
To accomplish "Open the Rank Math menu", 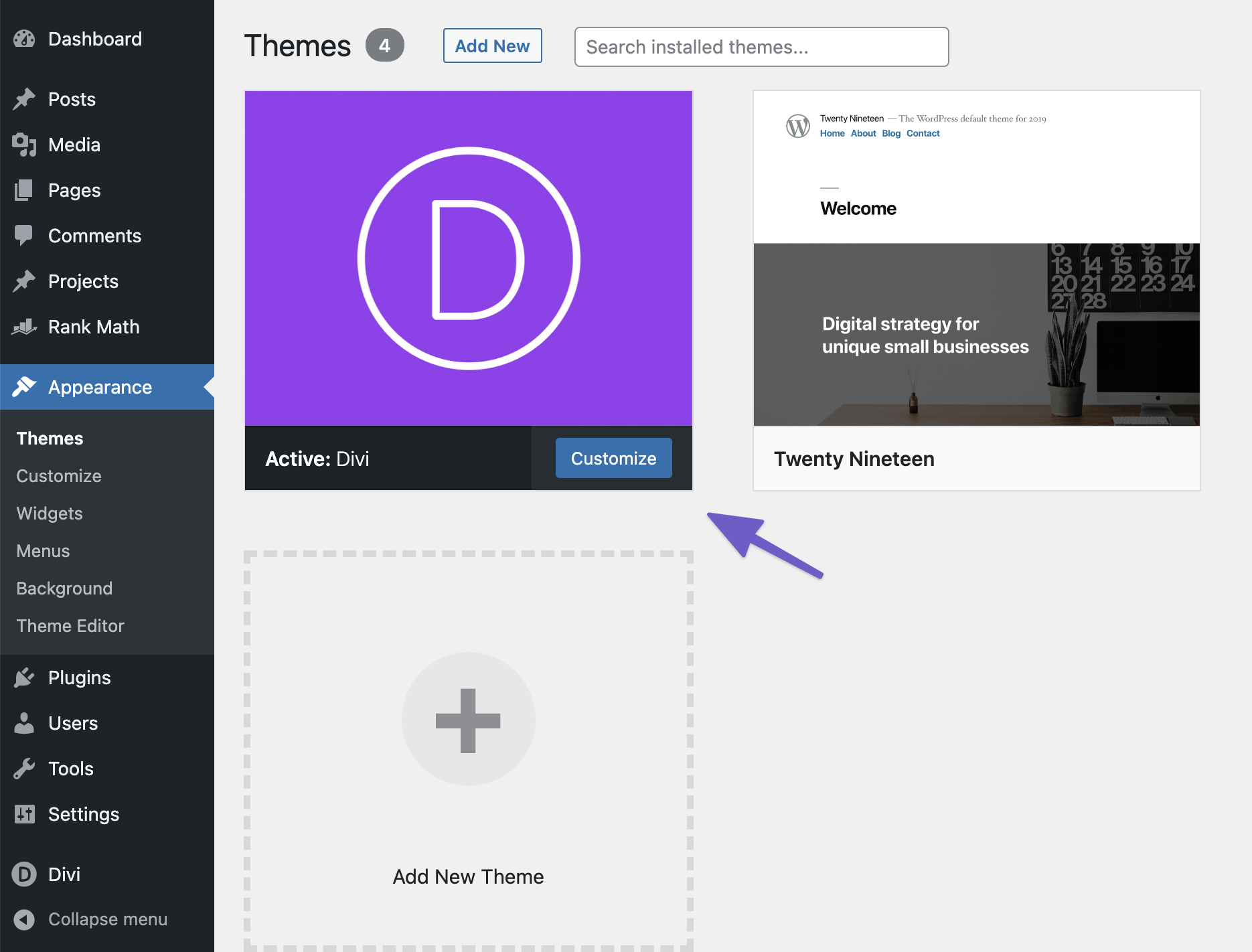I will point(107,327).
